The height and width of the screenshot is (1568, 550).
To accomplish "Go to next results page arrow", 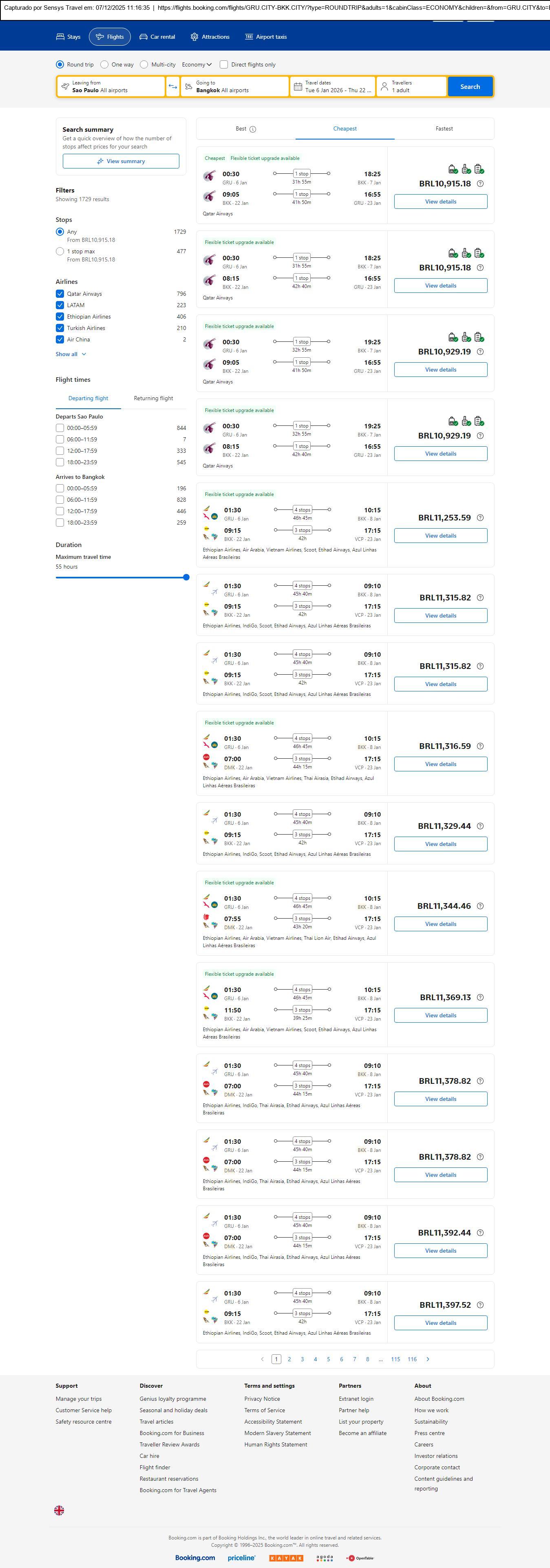I will 428,1359.
